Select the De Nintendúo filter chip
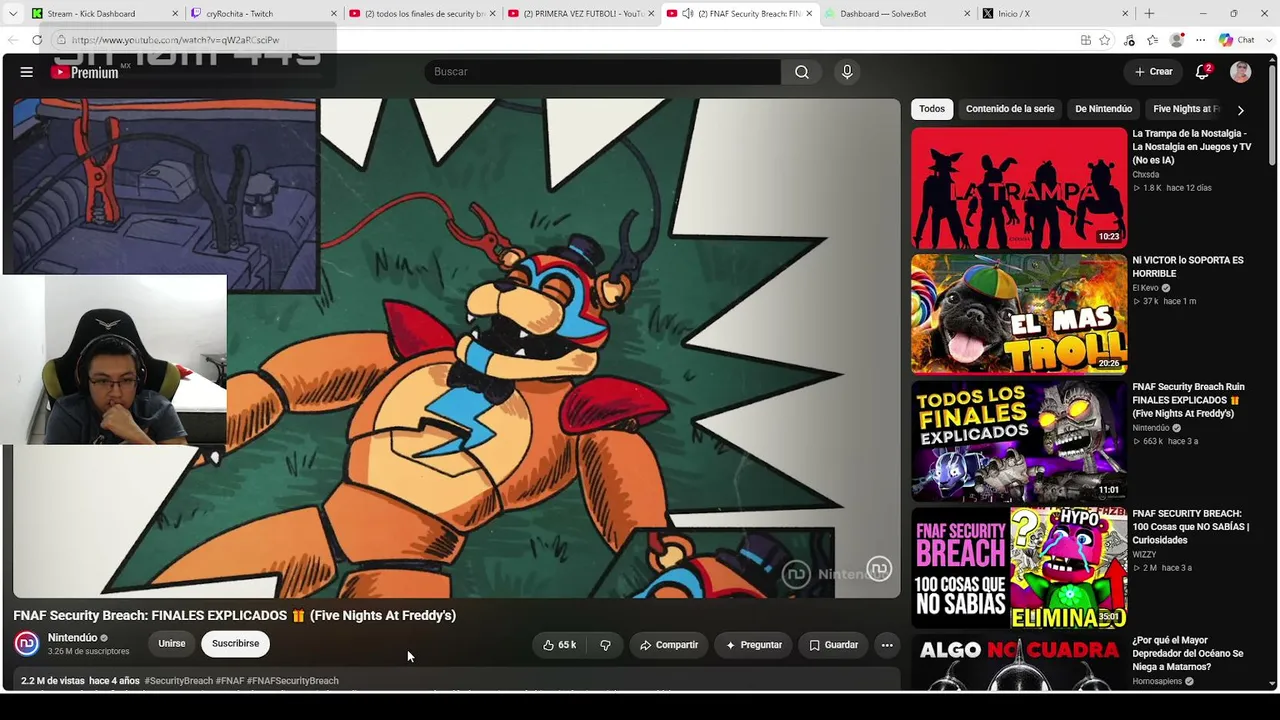This screenshot has height=720, width=1280. tap(1104, 109)
